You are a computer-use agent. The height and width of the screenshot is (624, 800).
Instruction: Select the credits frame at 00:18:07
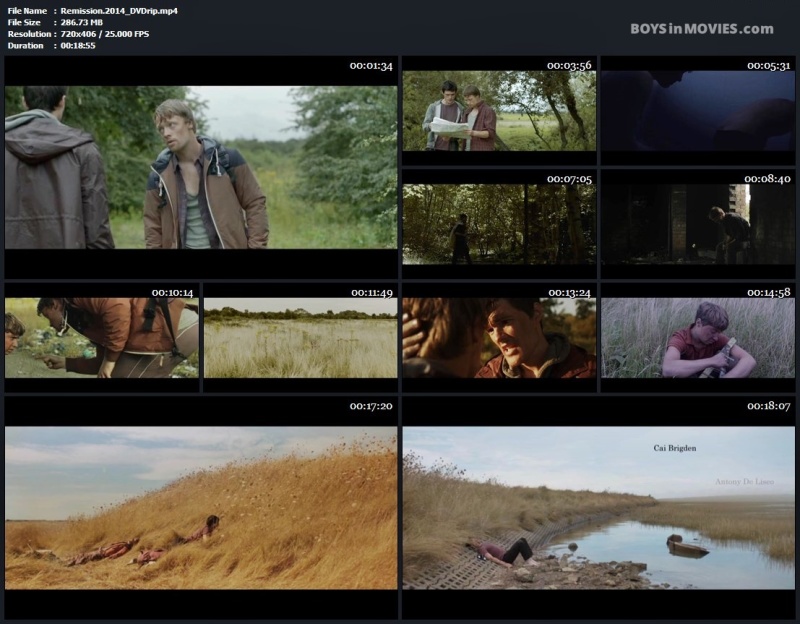(598, 508)
